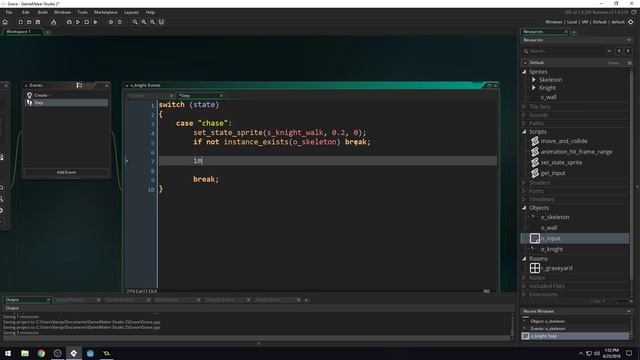
Task: Open the Build menu
Action: tap(42, 12)
